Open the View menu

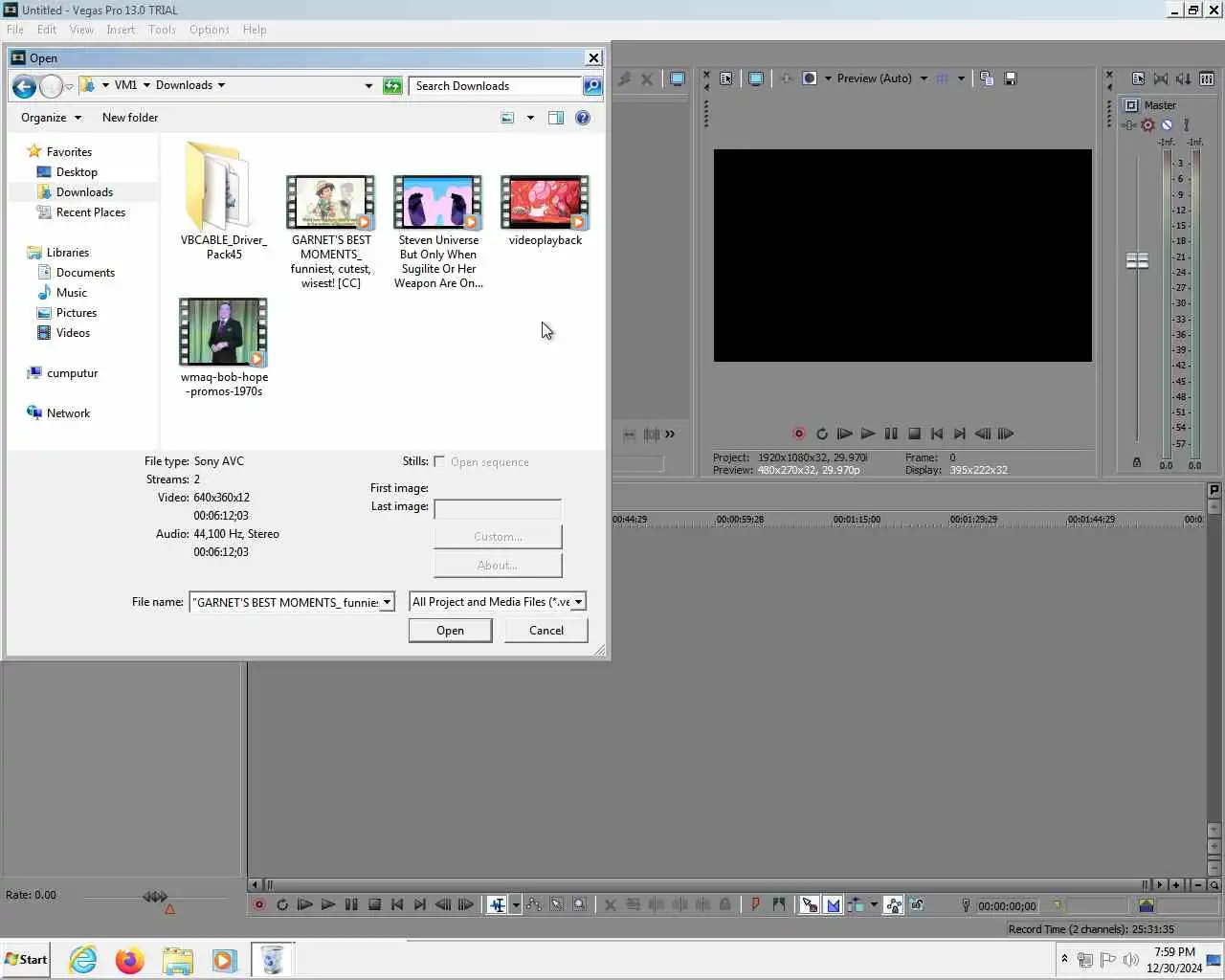tap(81, 30)
